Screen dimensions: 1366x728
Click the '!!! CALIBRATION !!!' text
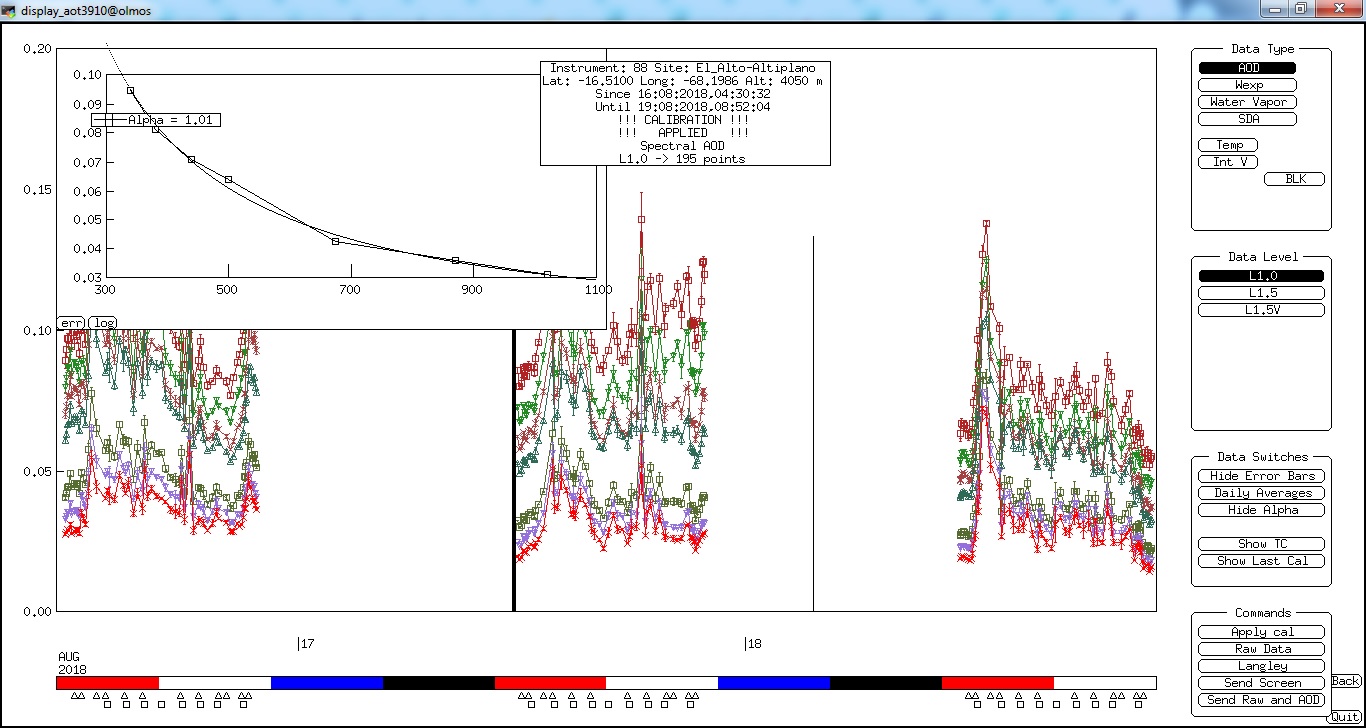point(684,120)
